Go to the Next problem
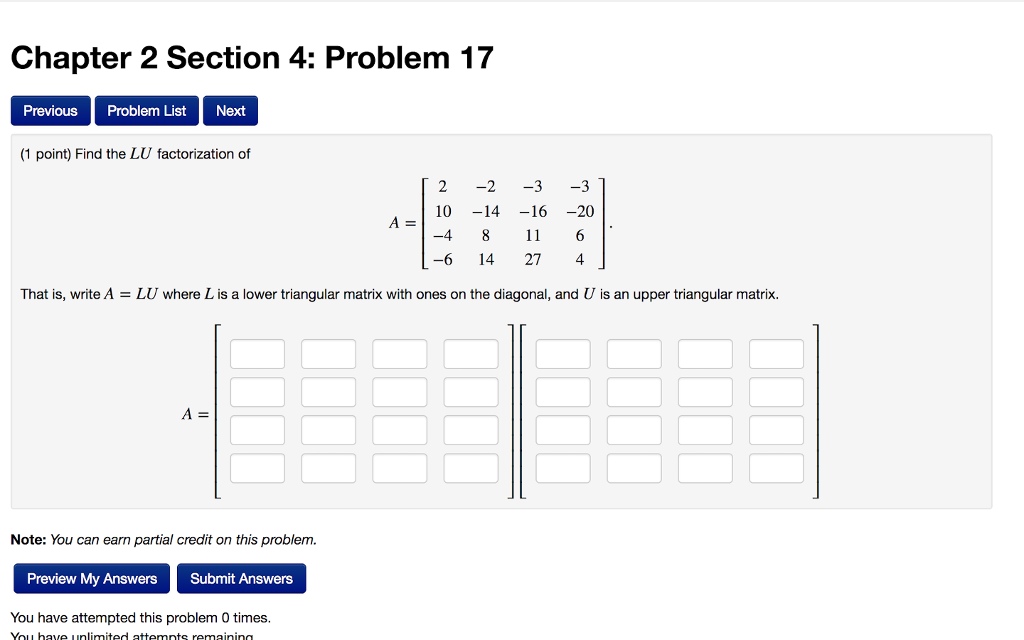Screen dimensions: 1024x640 click(230, 110)
